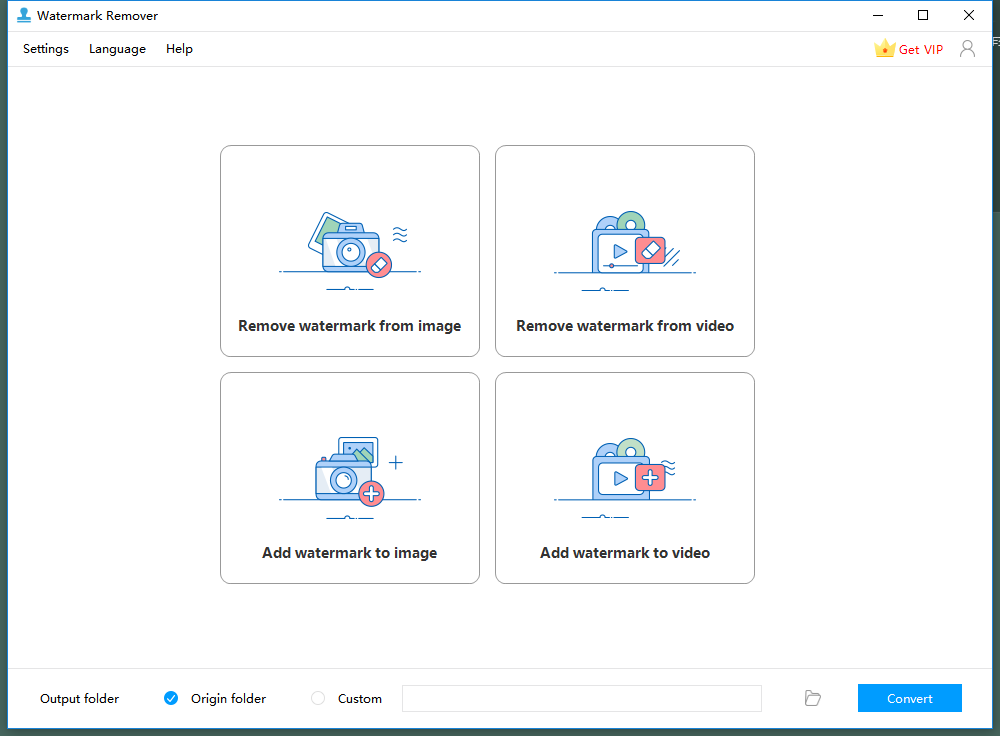
Task: Click the user account profile icon
Action: [967, 49]
